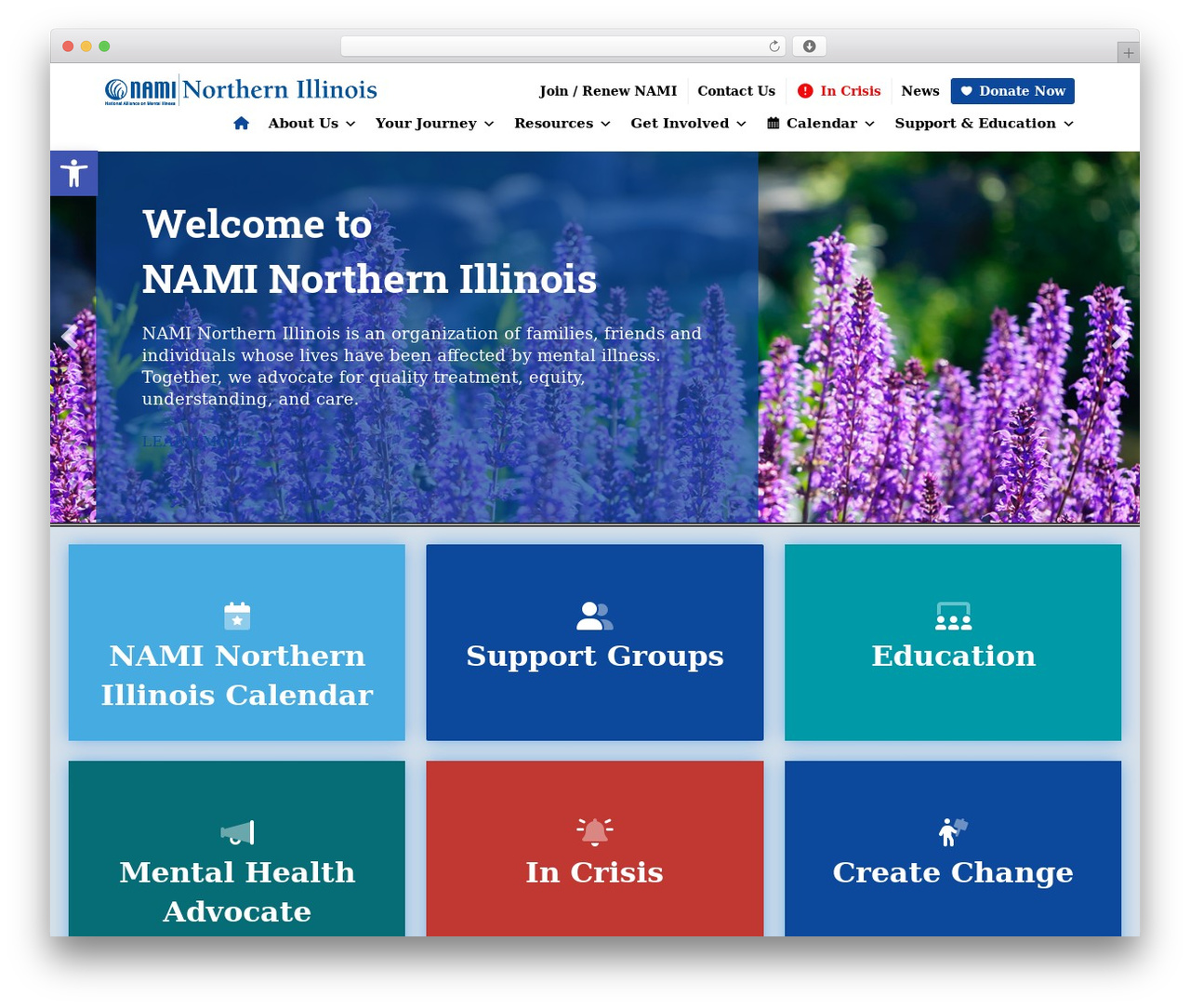The height and width of the screenshot is (1008, 1190).
Task: Click the NAMI Northern Illinois logo
Action: [241, 90]
